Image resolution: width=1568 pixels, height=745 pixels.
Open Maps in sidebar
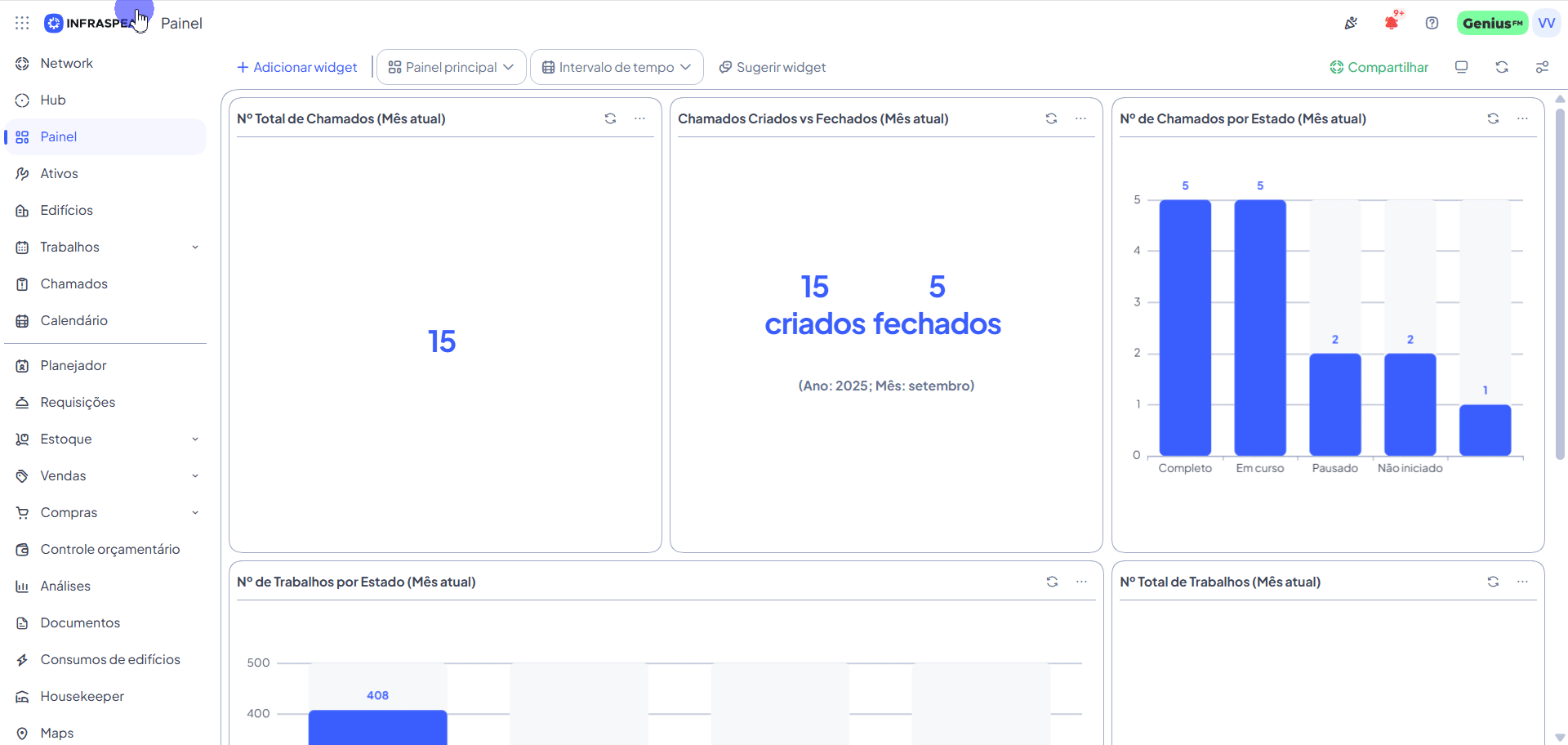[x=105, y=733]
